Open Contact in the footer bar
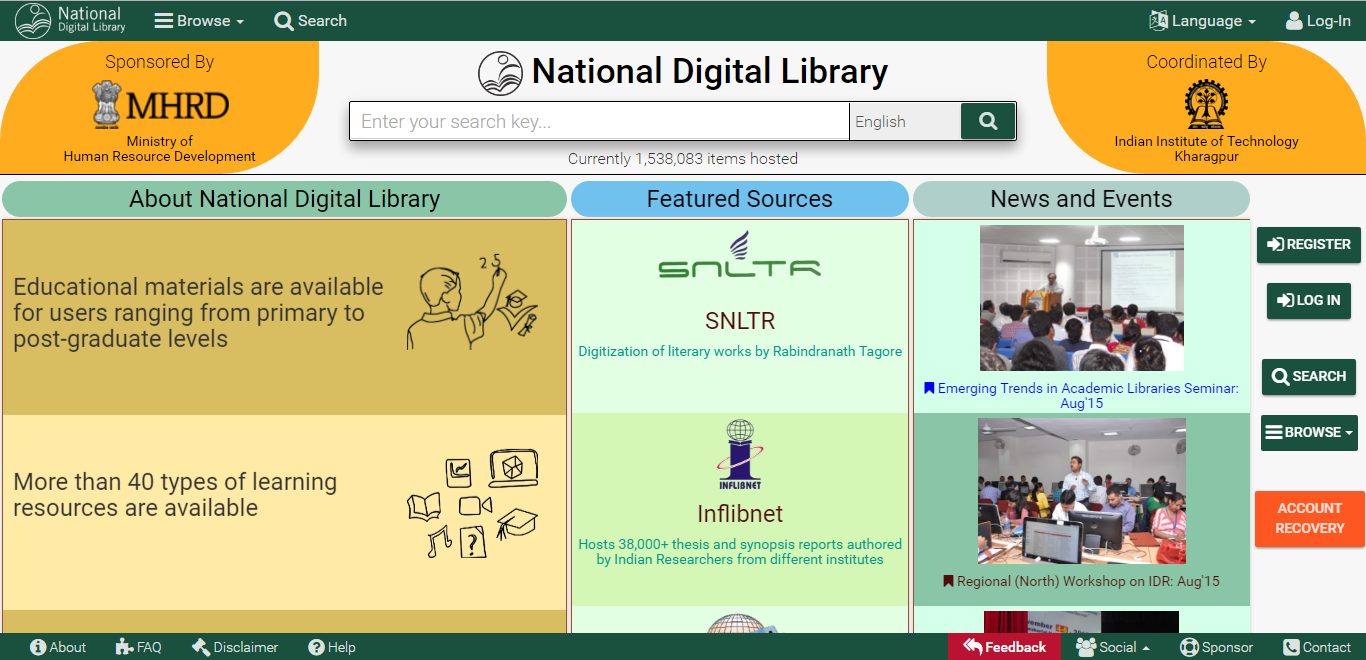This screenshot has height=660, width=1366. click(x=1317, y=647)
